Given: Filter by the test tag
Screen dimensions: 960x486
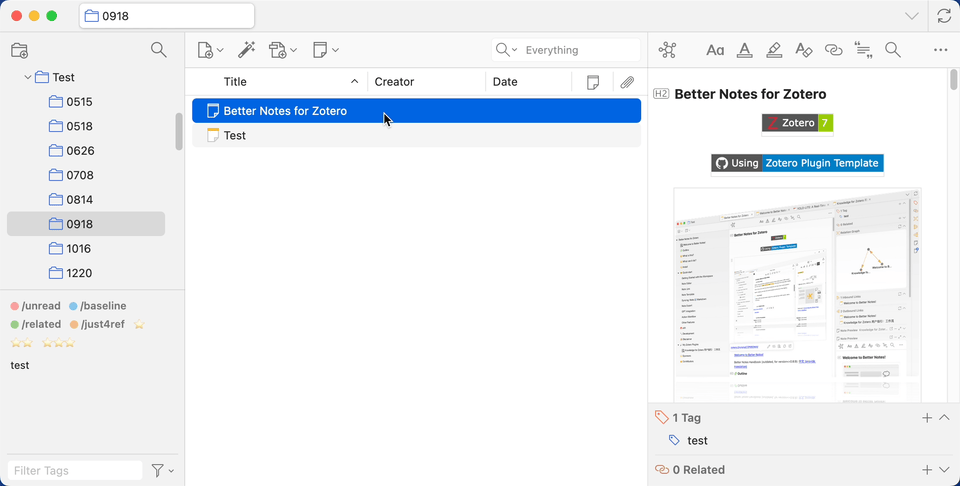Looking at the screenshot, I should tap(20, 365).
